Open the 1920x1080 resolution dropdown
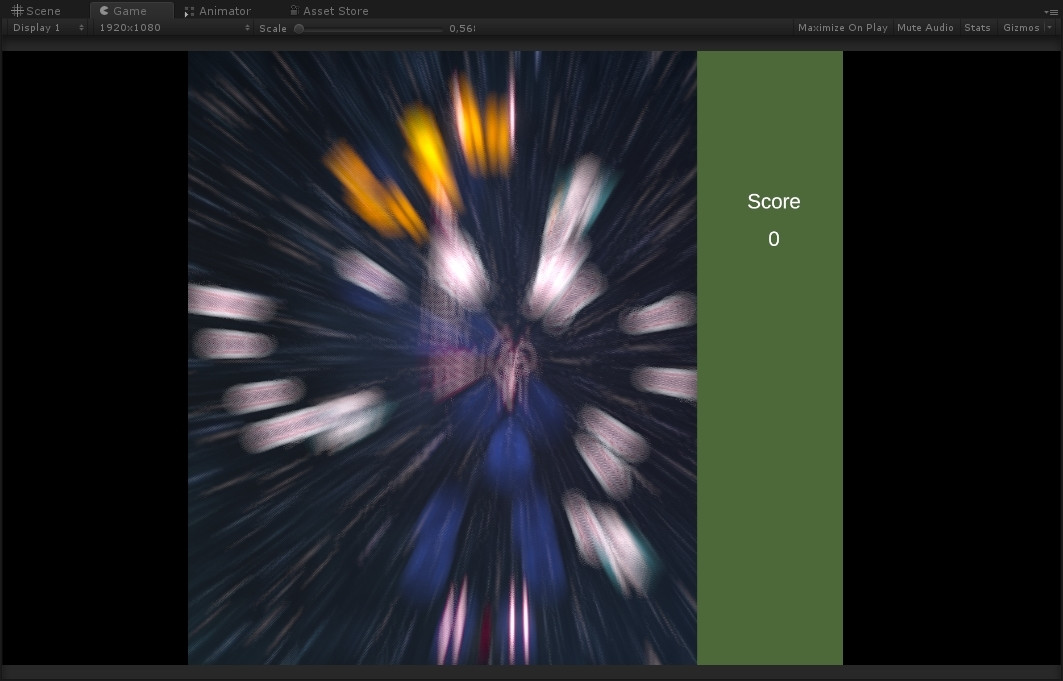Viewport: 1063px width, 681px height. point(174,28)
